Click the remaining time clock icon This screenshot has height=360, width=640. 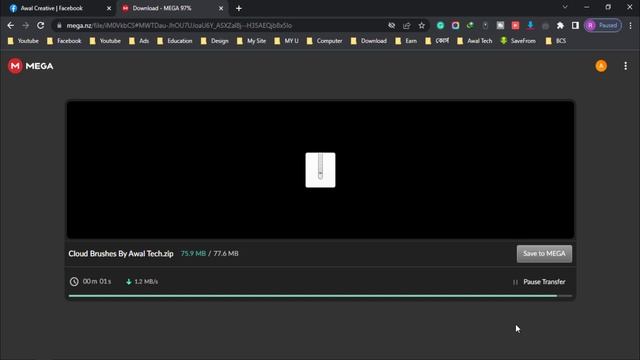click(74, 282)
